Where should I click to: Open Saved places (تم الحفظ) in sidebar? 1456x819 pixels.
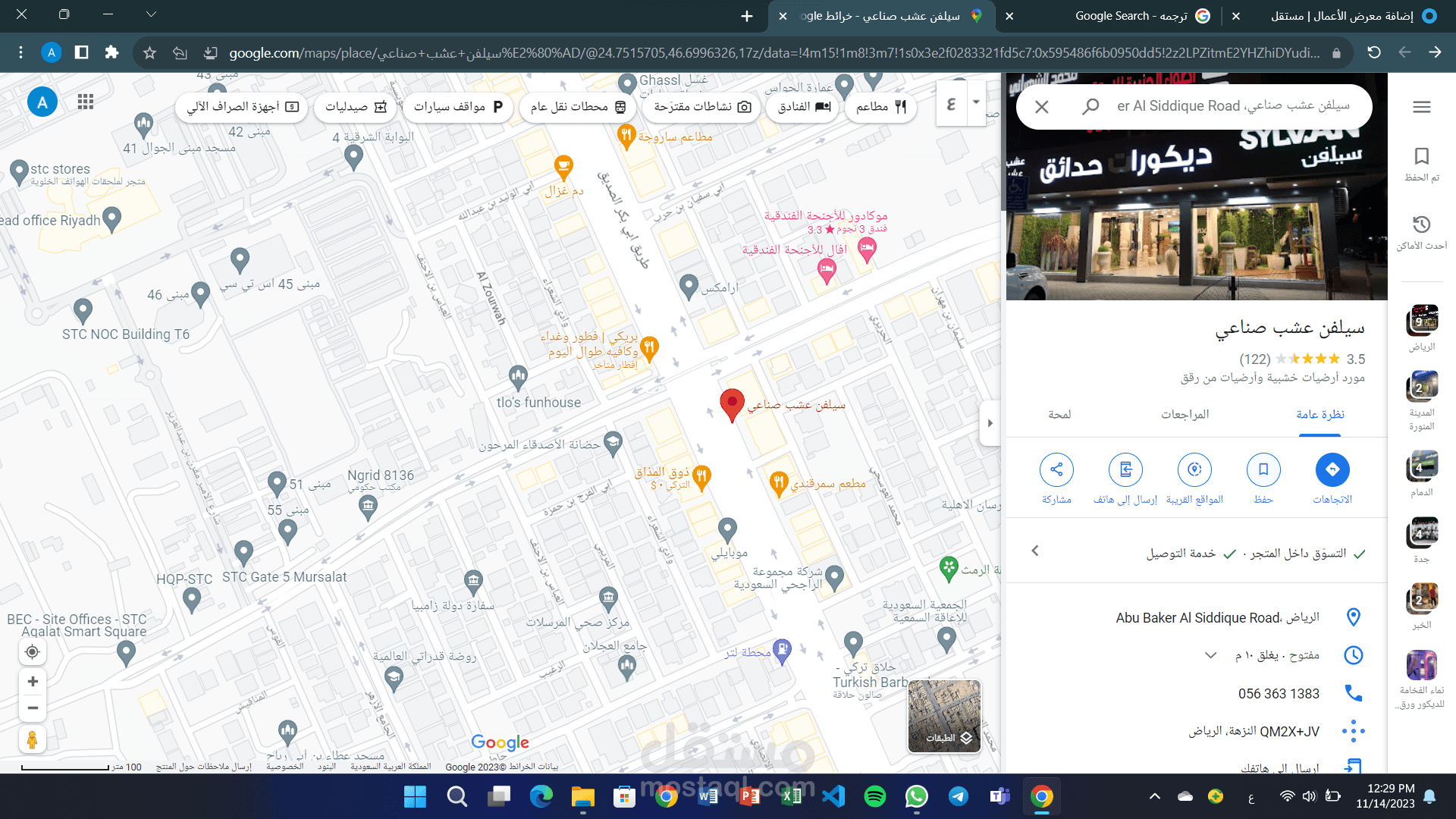[x=1422, y=165]
